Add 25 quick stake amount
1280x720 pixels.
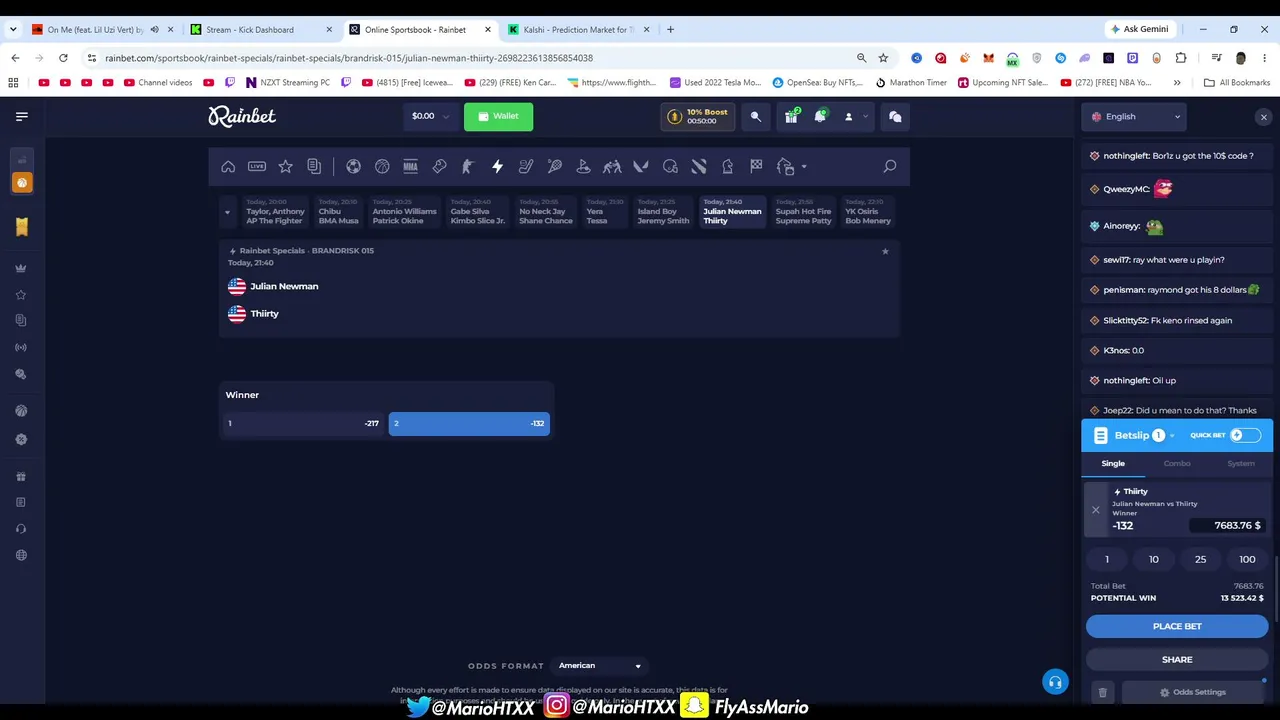pyautogui.click(x=1200, y=560)
